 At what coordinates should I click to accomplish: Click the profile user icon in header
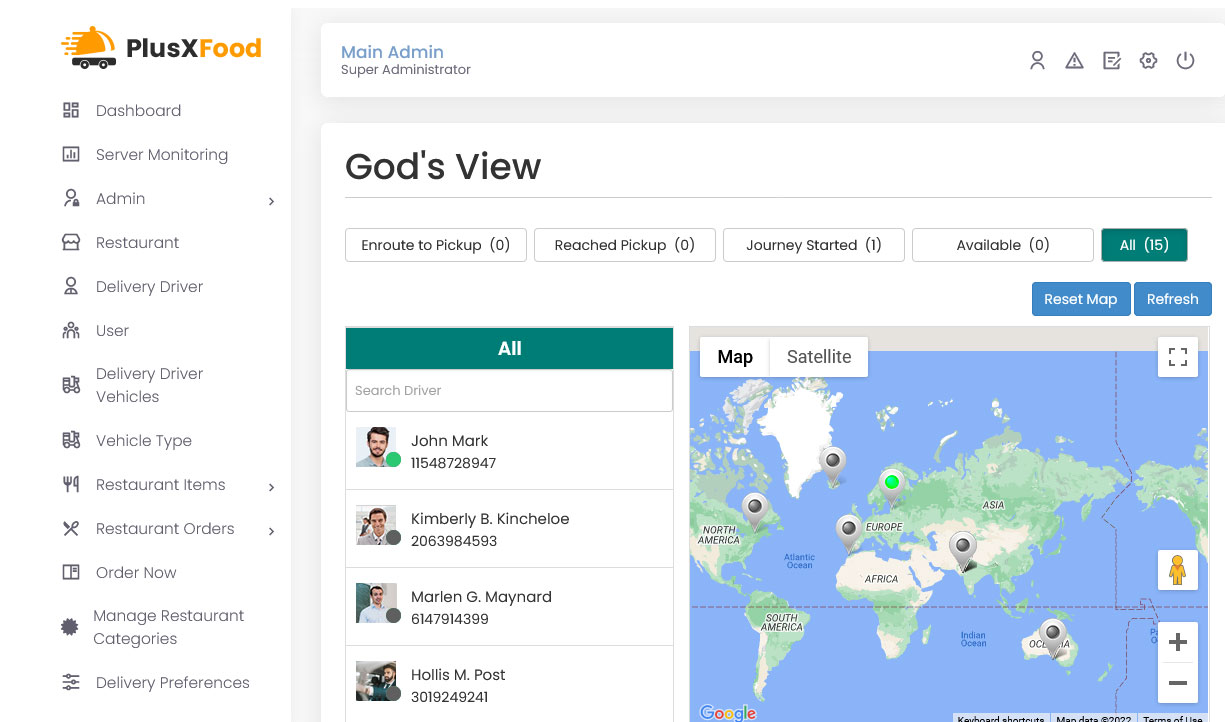click(x=1037, y=61)
